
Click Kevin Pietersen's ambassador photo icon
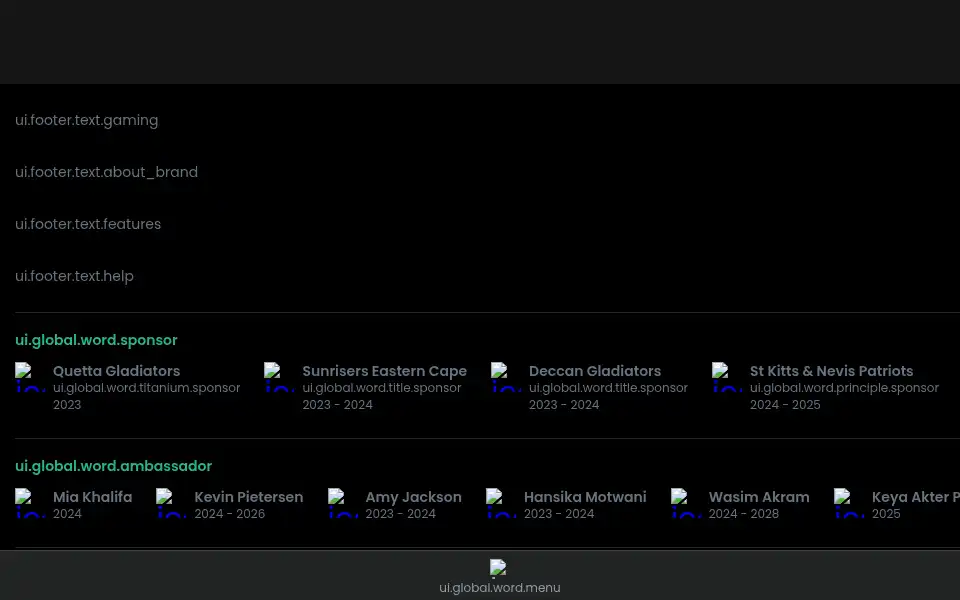coord(172,503)
